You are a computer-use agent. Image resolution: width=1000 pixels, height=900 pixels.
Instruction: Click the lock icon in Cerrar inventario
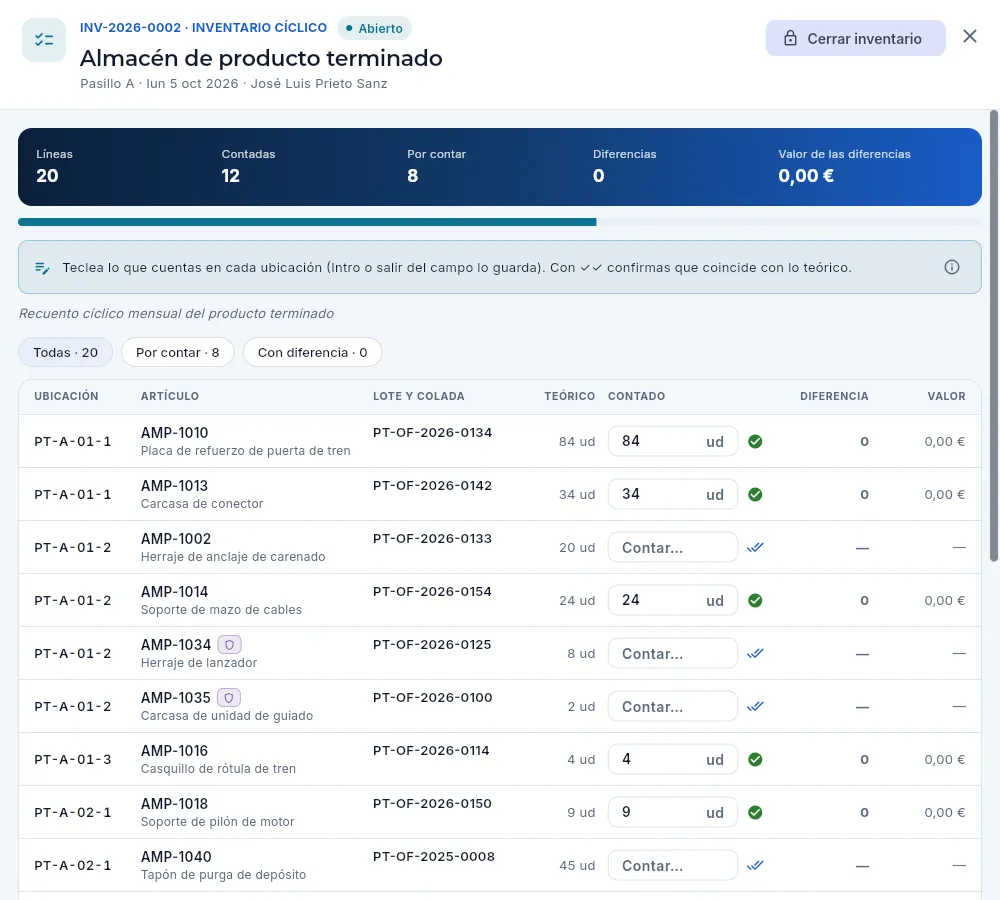pyautogui.click(x=790, y=38)
